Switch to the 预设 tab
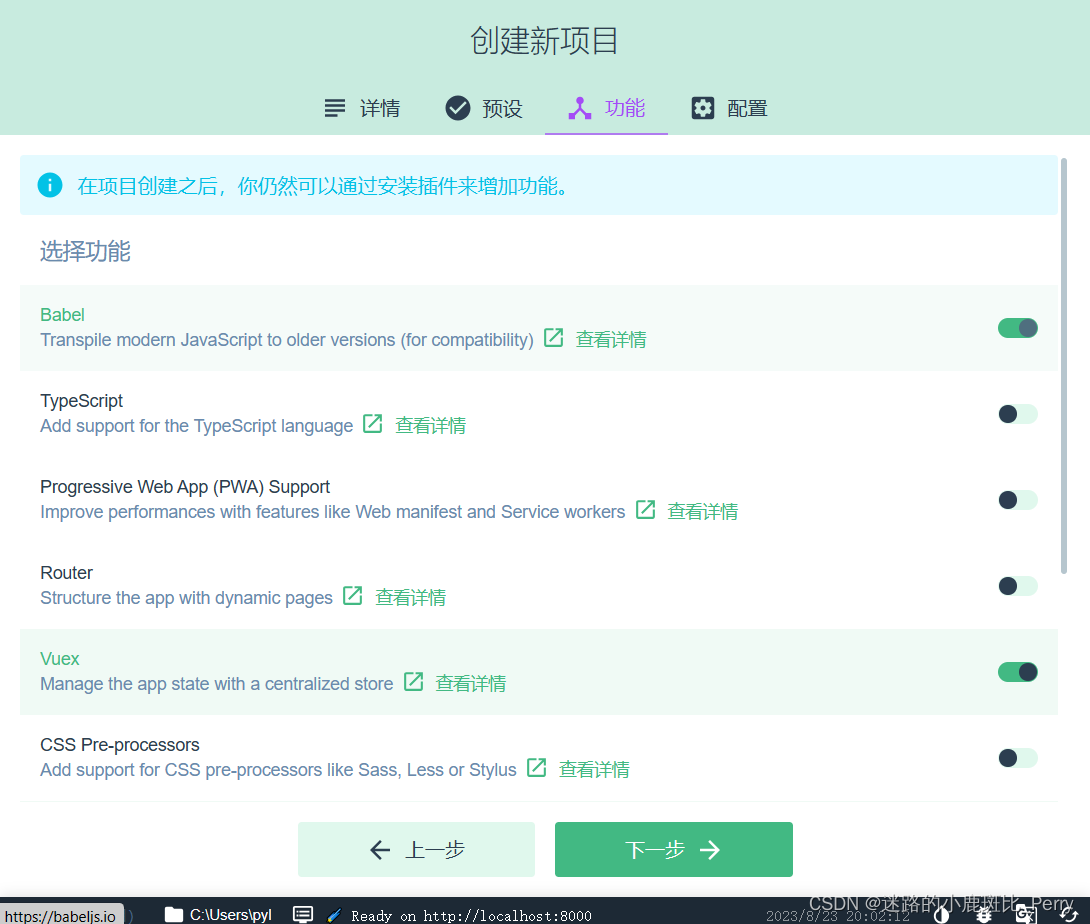The height and width of the screenshot is (924, 1090). coord(484,107)
